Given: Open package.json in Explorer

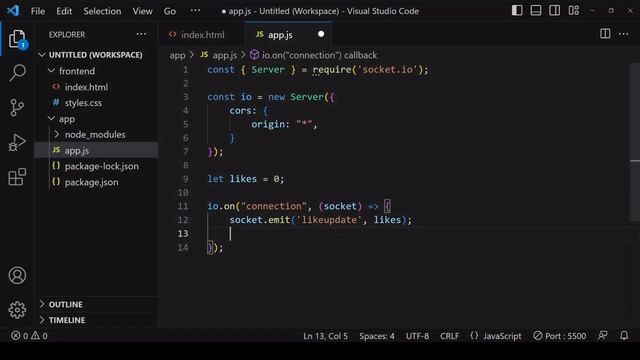Looking at the screenshot, I should tap(91, 182).
